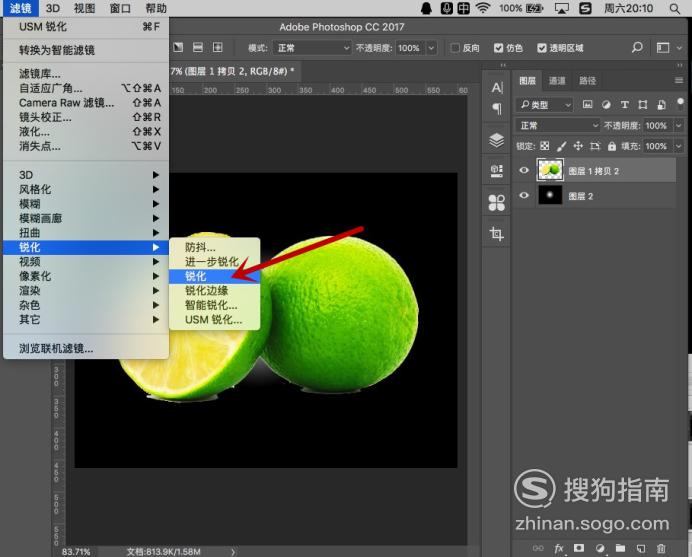This screenshot has height=557, width=692.
Task: Open the four-circles panel dock icon
Action: click(496, 203)
